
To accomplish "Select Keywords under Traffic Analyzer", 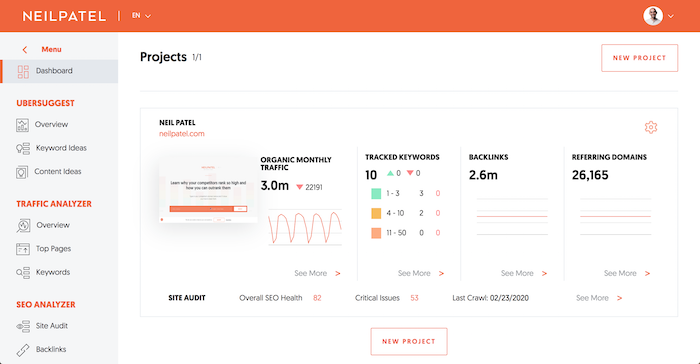I will click(x=53, y=272).
